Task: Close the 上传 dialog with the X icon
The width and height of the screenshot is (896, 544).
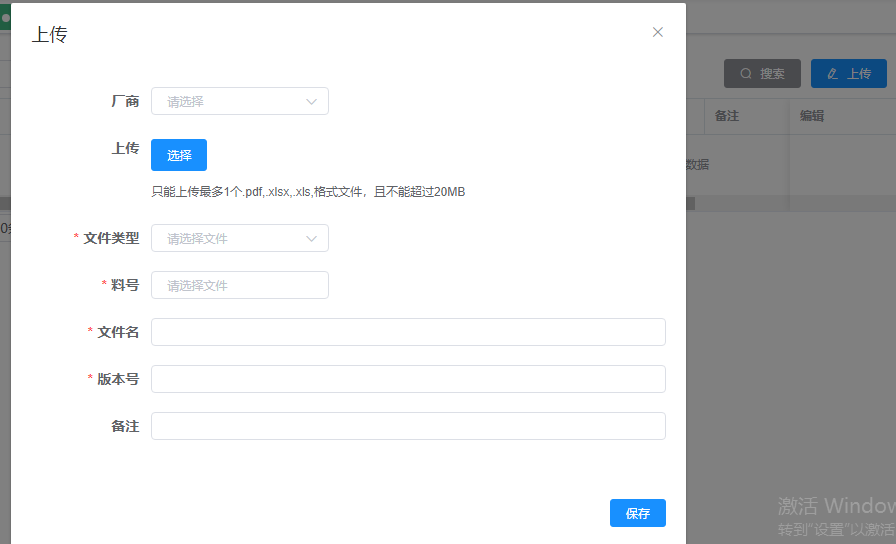Action: click(x=657, y=32)
